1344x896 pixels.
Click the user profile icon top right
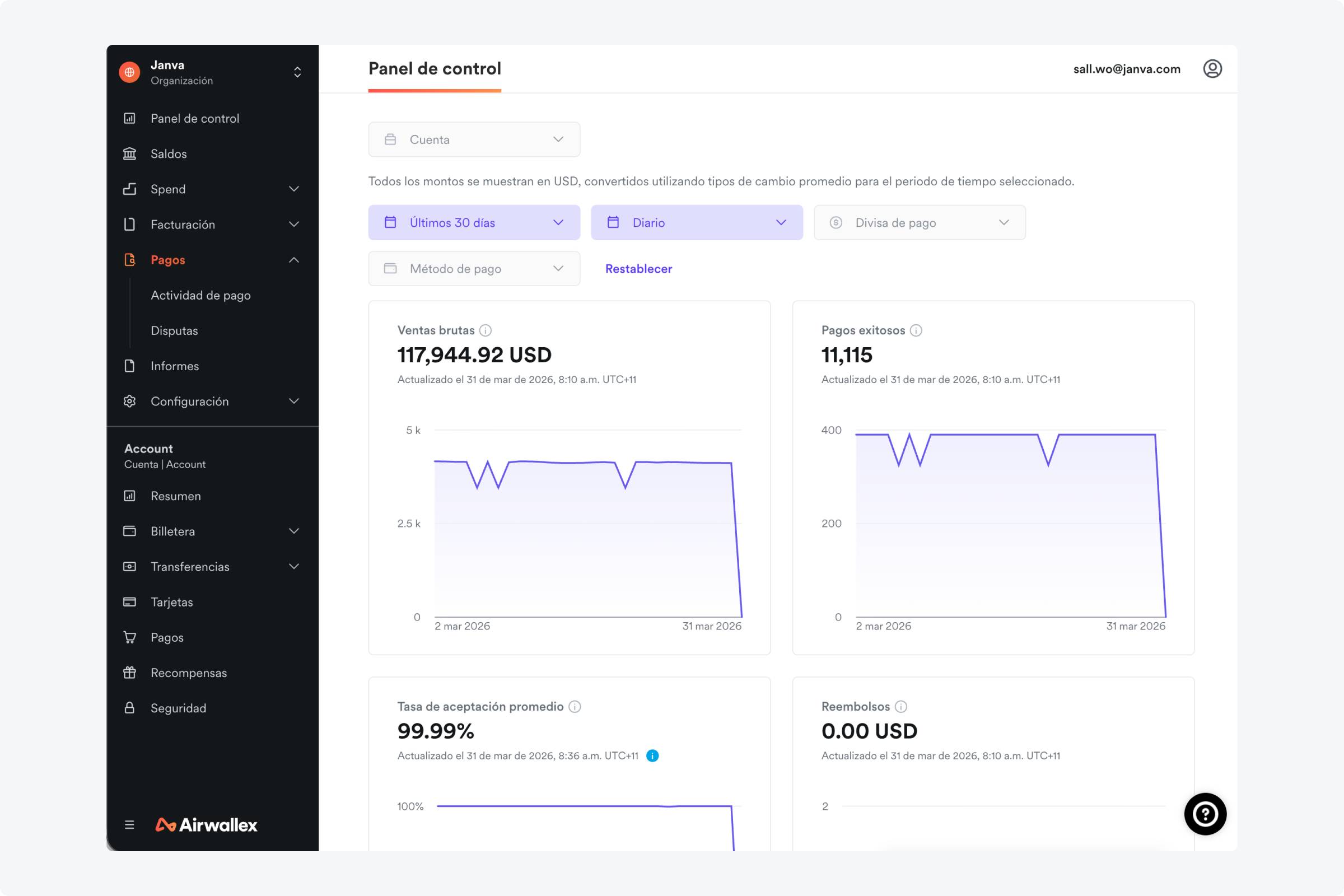(1213, 68)
